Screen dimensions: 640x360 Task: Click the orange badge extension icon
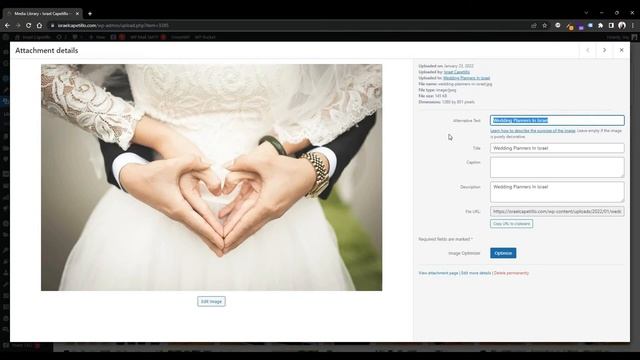click(570, 26)
